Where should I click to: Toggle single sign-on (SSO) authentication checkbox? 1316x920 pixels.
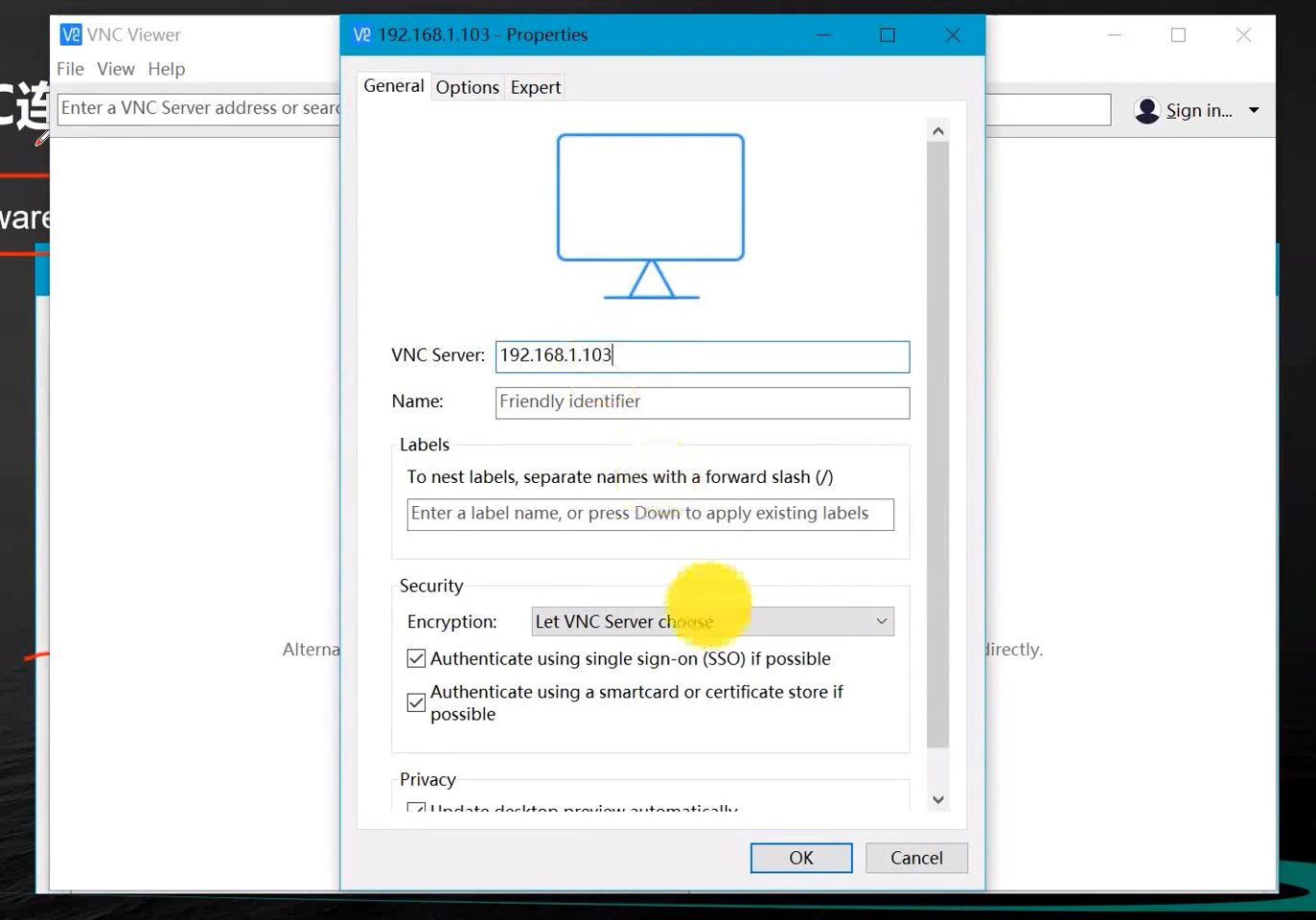pyautogui.click(x=416, y=658)
